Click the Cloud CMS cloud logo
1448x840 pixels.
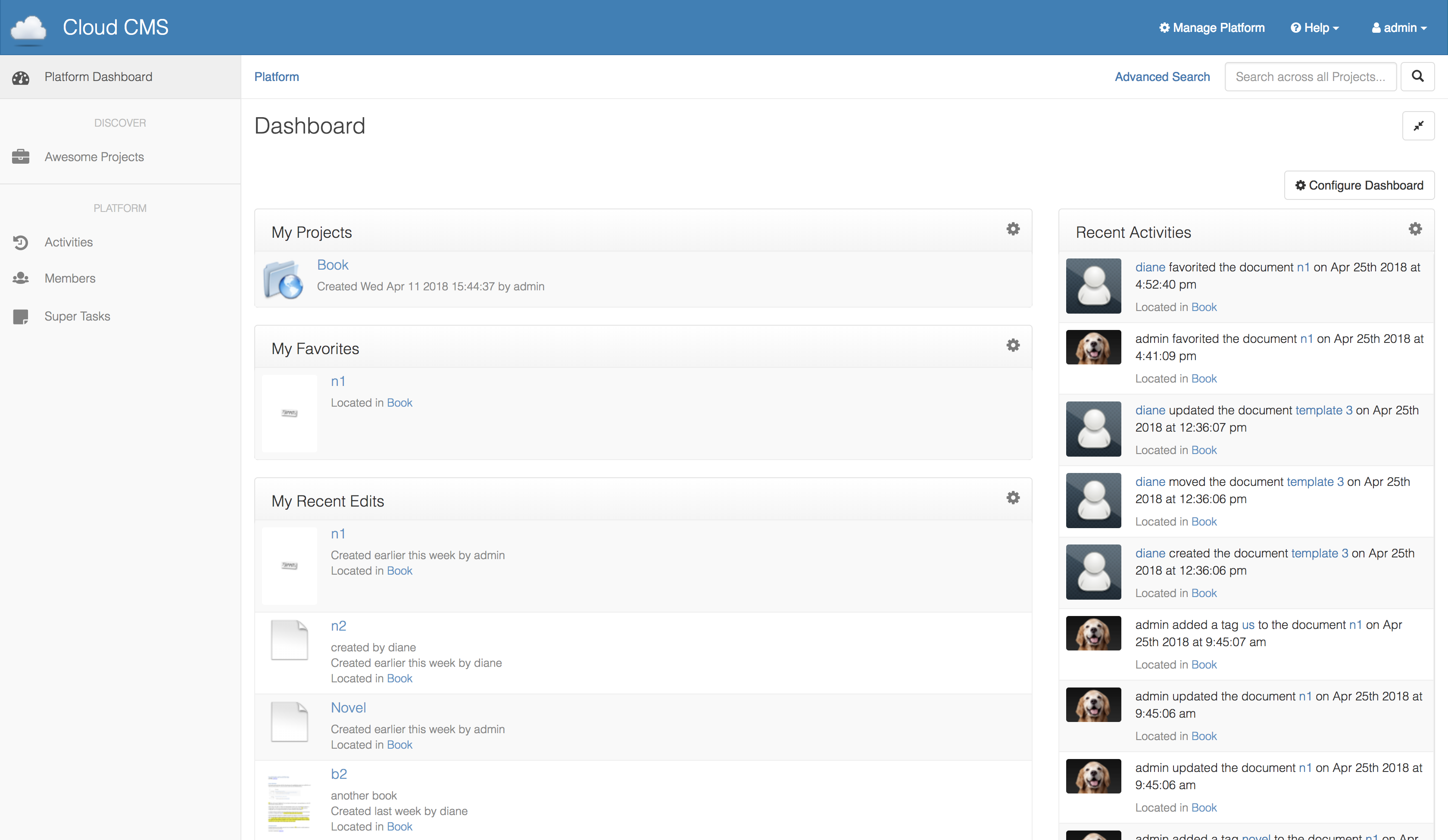pos(29,28)
